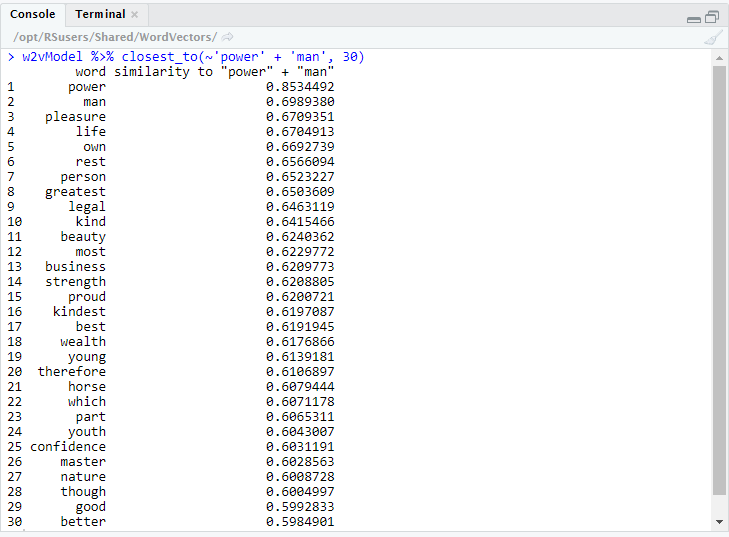The image size is (729, 537).
Task: Clear console with the broom icon
Action: [x=713, y=37]
